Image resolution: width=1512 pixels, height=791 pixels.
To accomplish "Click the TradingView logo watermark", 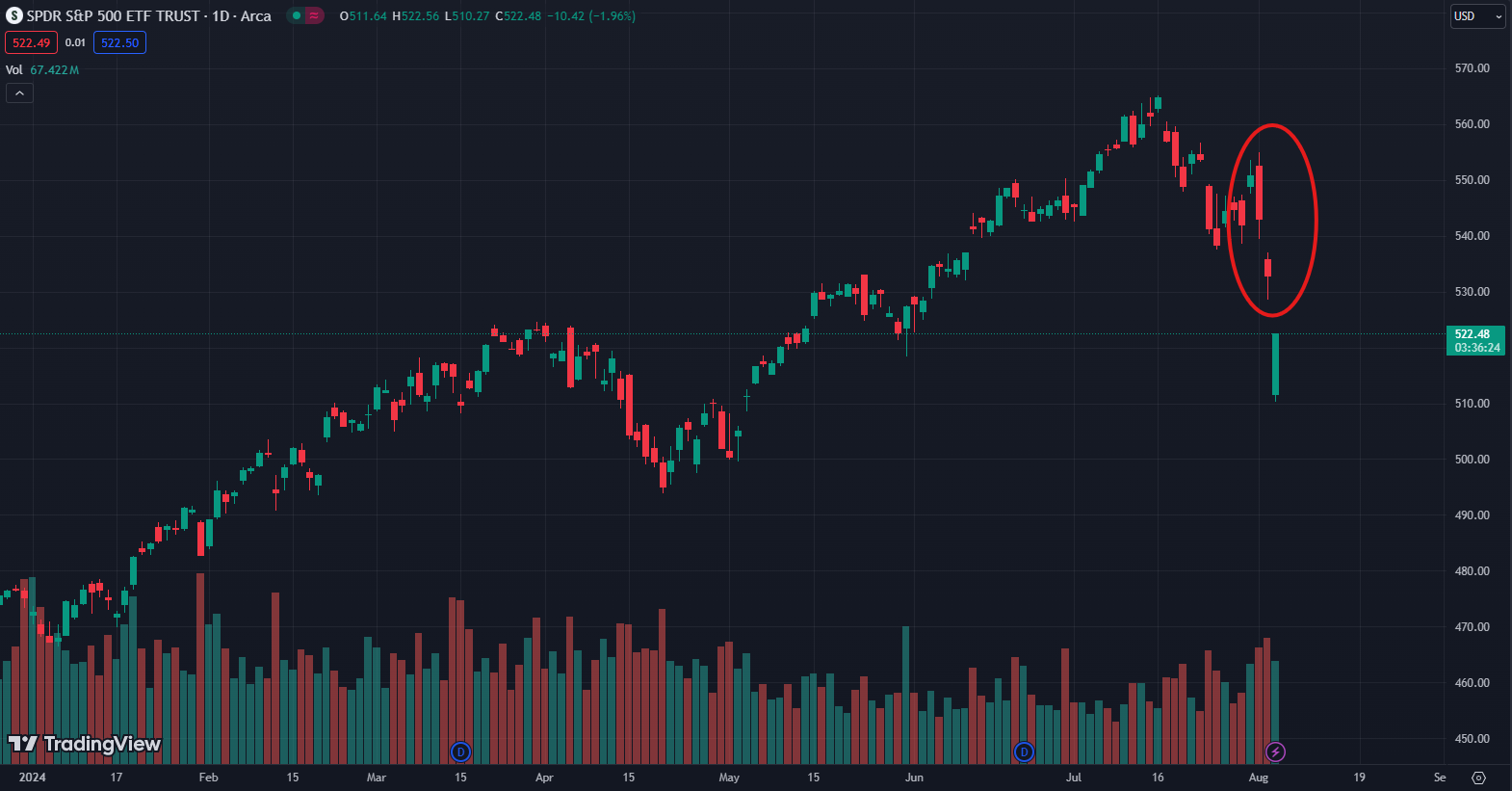I will (x=85, y=744).
